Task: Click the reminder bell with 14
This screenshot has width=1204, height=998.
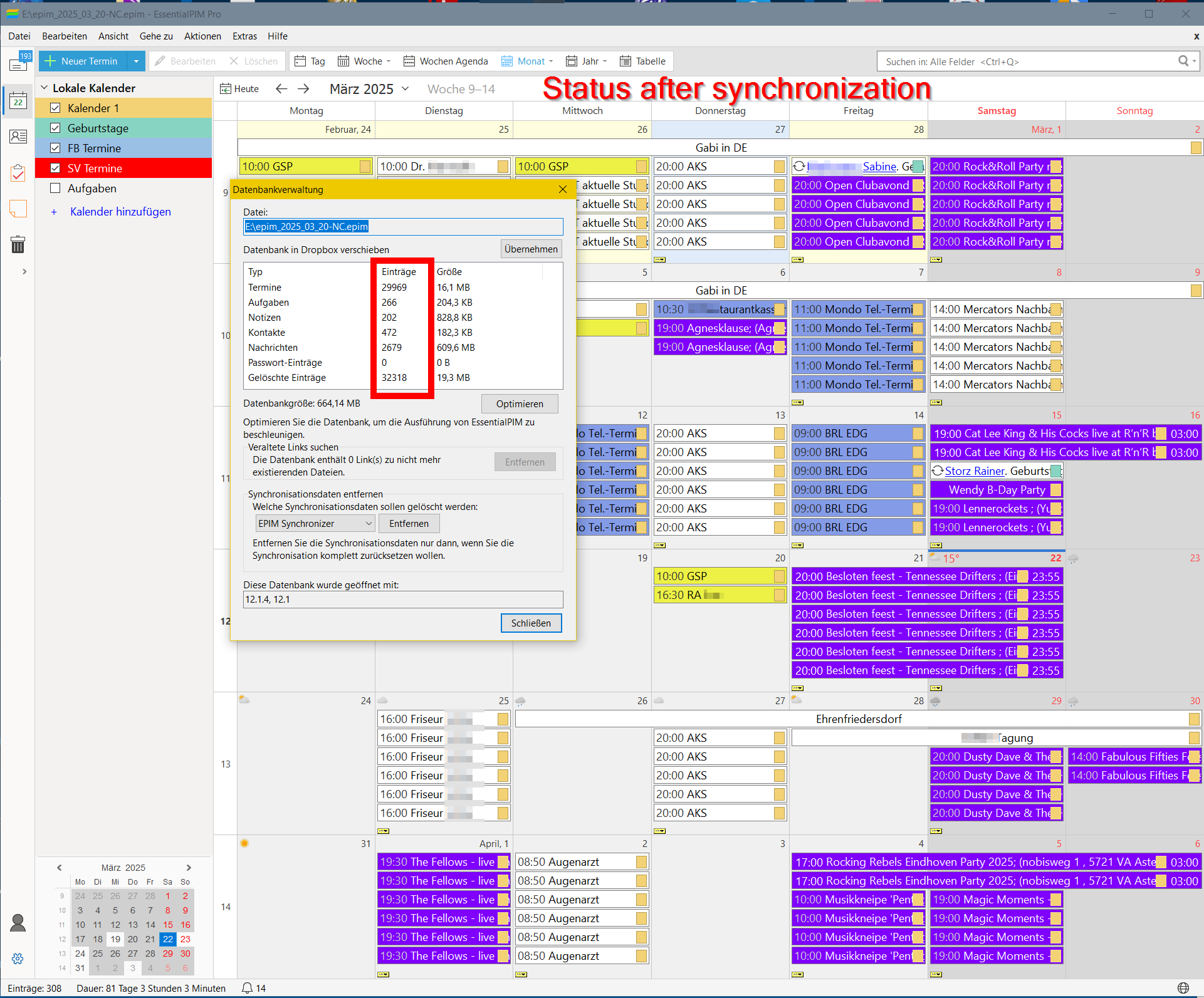Action: click(x=254, y=988)
